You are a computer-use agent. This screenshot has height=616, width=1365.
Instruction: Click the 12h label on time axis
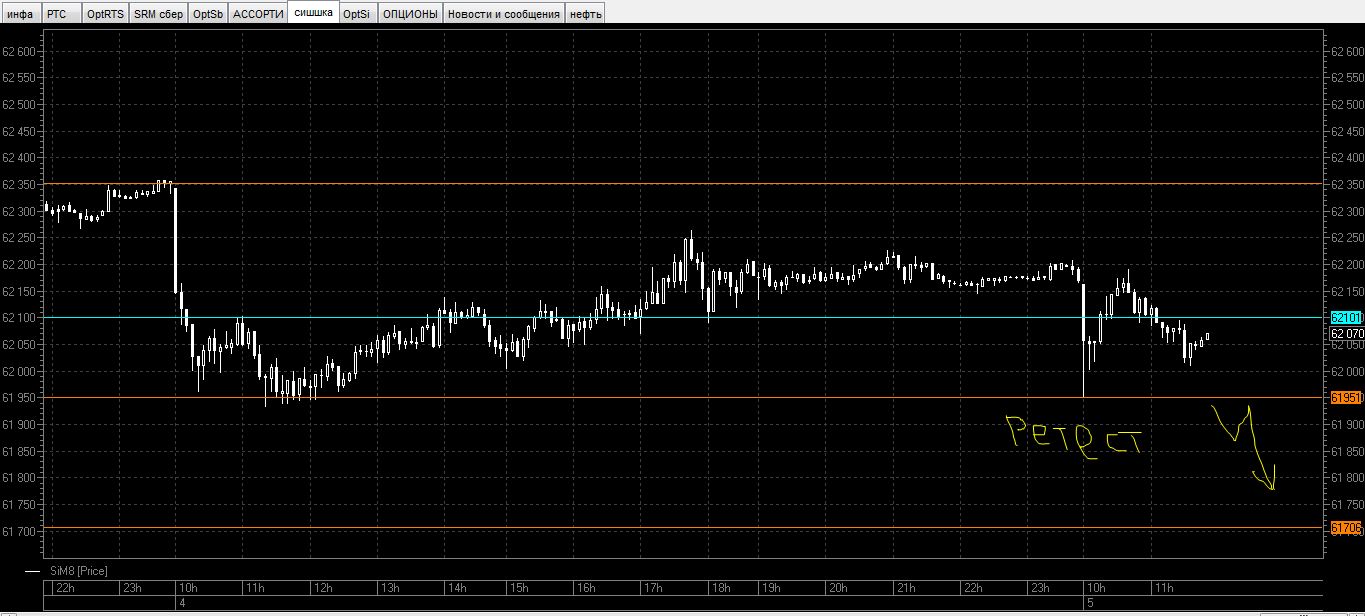323,587
